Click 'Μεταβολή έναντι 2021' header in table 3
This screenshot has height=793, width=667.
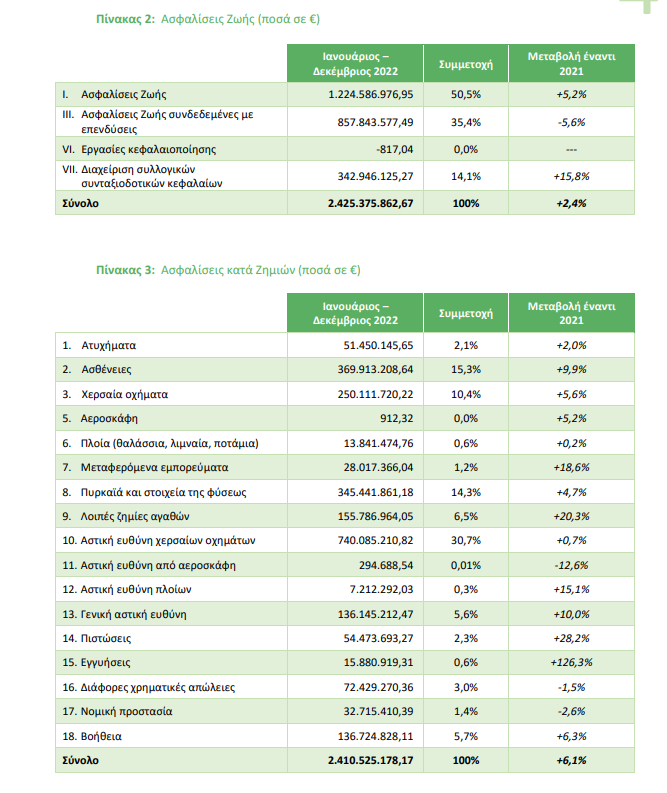point(571,313)
